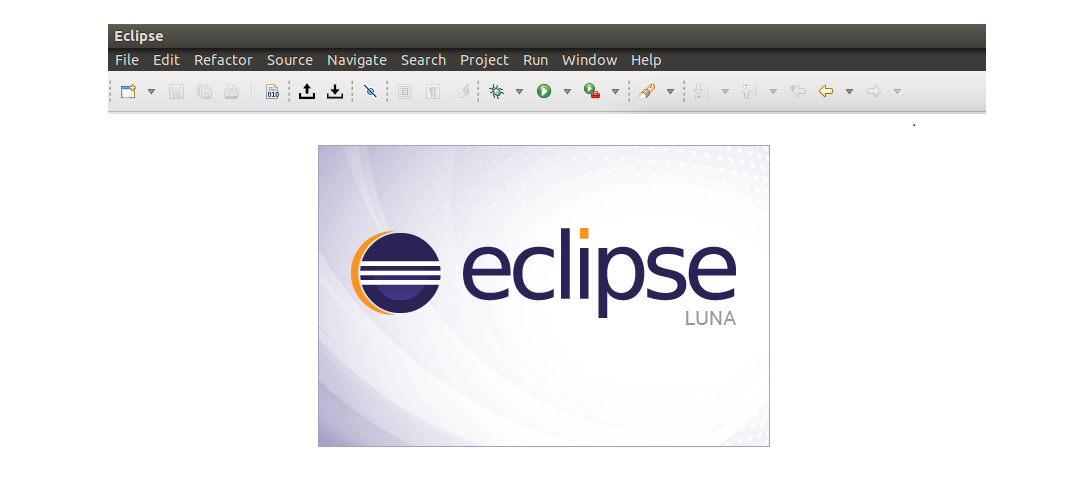Open the Run dropdown arrow
The image size is (1092, 481).
coord(567,91)
